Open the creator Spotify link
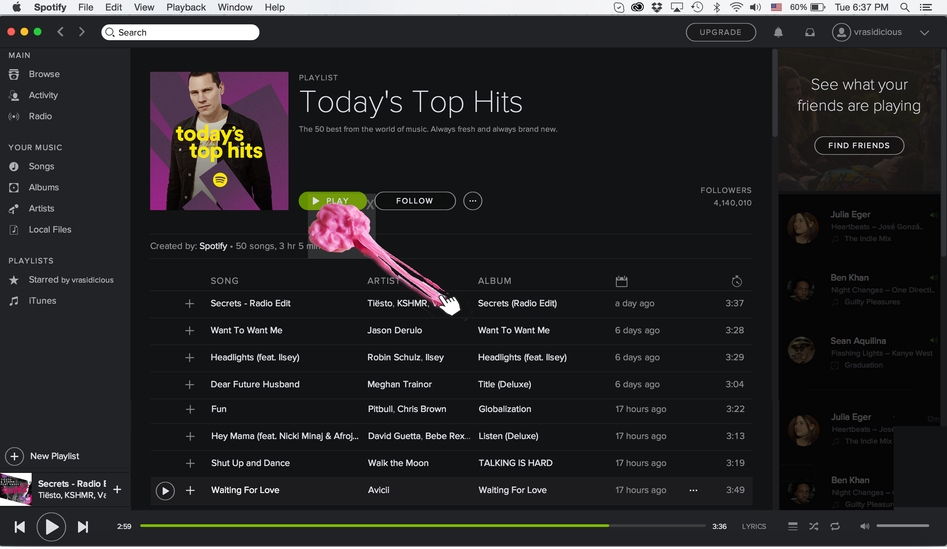947x549 pixels. 213,246
